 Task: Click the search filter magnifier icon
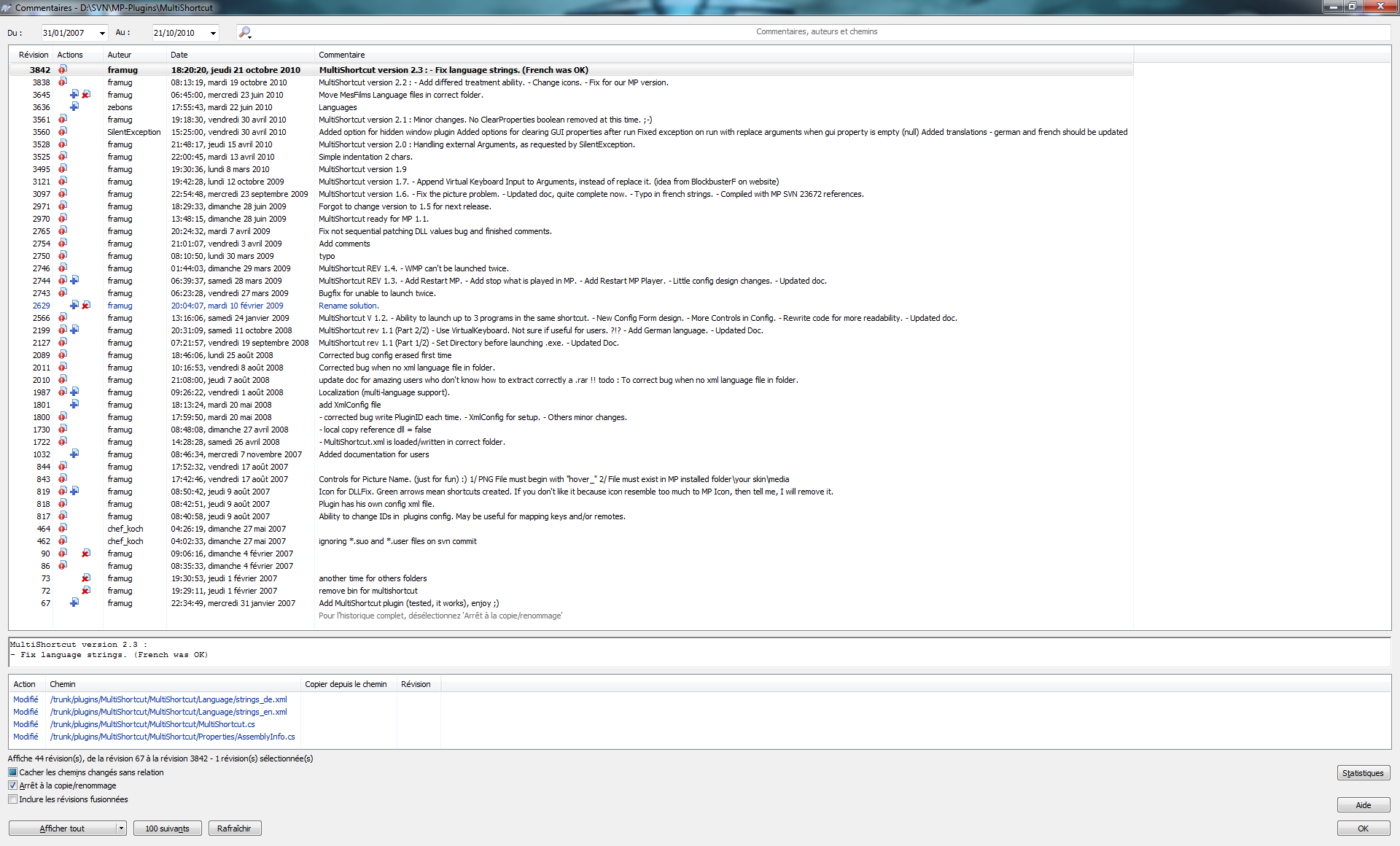click(245, 32)
